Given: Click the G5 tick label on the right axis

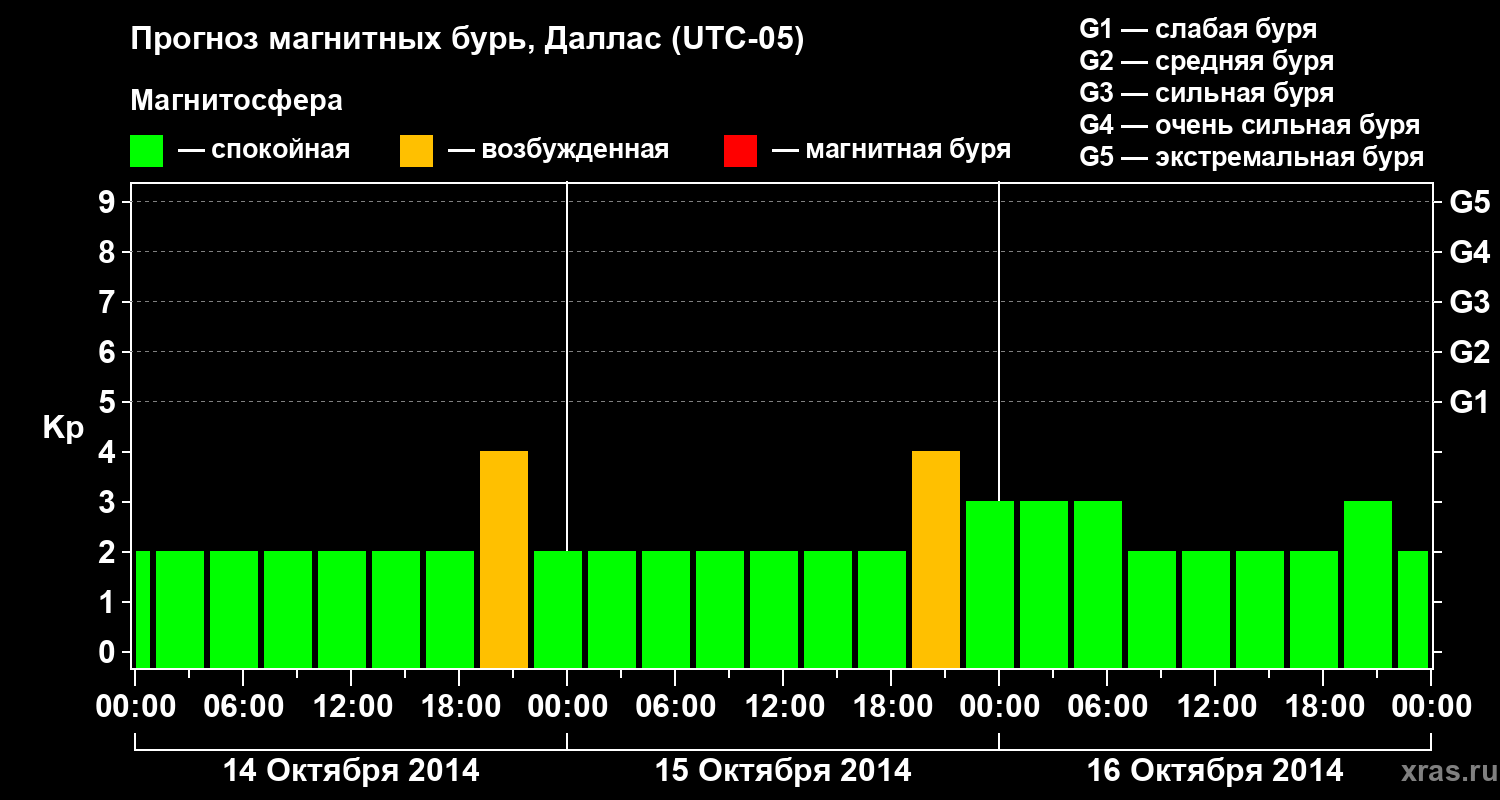Looking at the screenshot, I should (x=1469, y=202).
